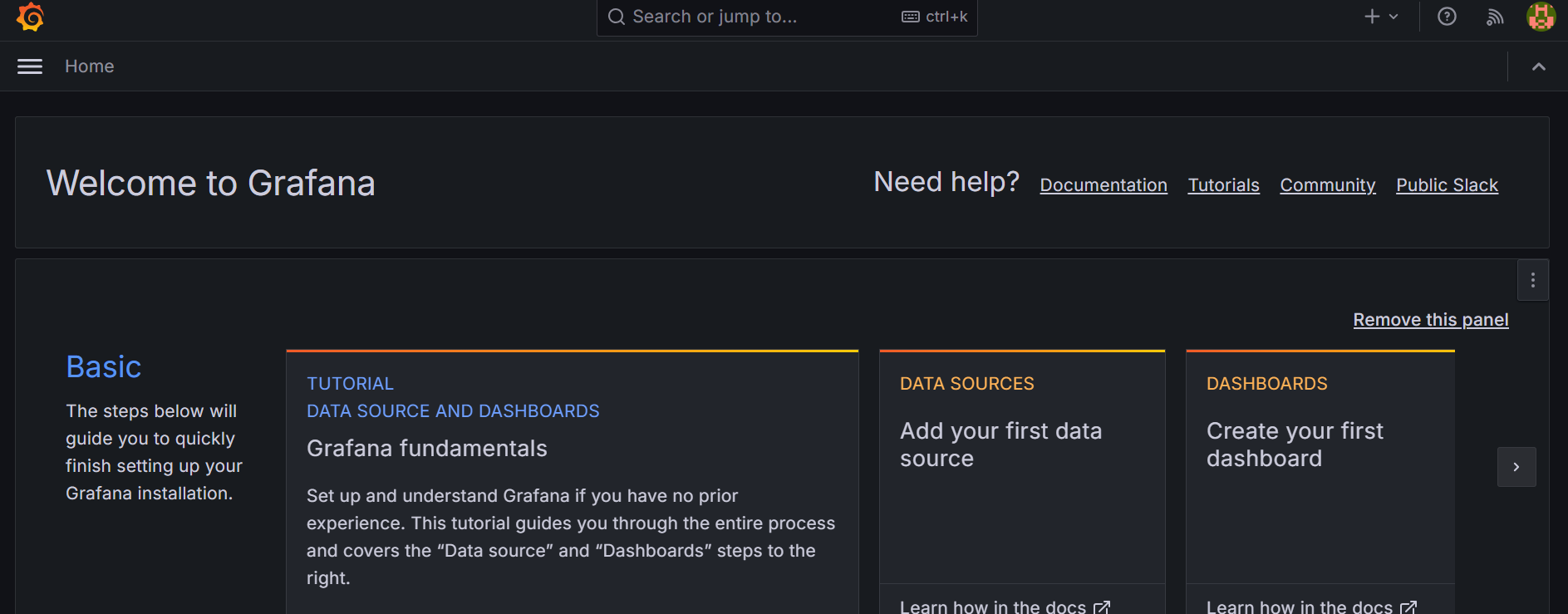
Task: Open the Community link
Action: coord(1327,185)
